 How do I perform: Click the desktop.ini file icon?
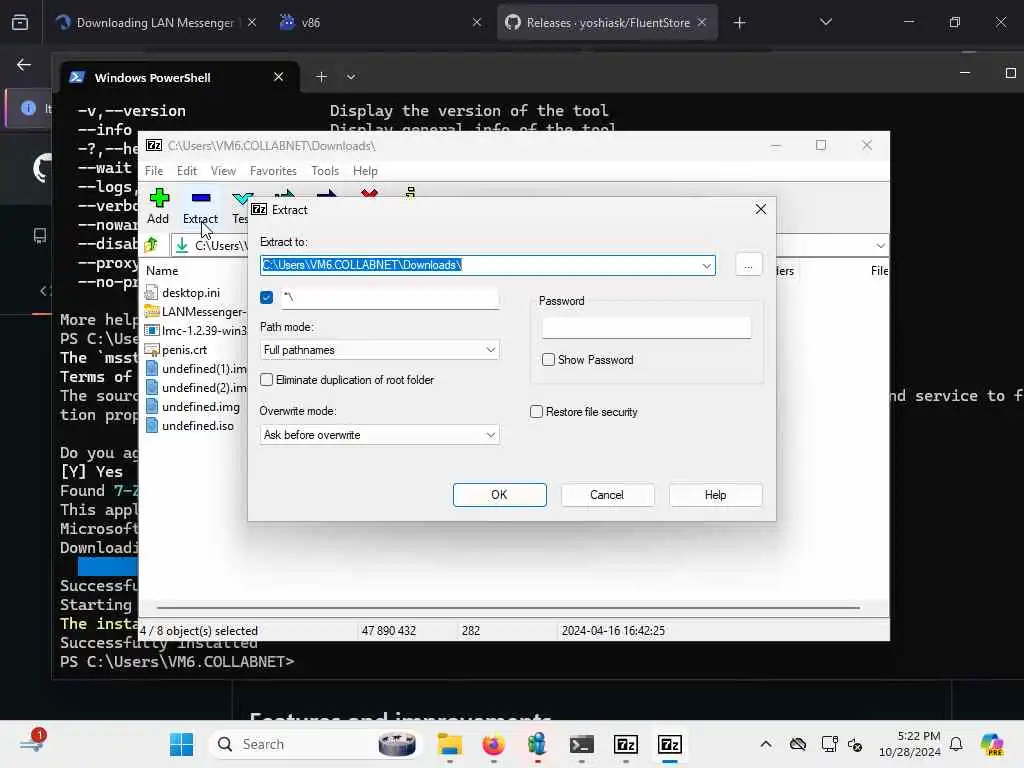(x=152, y=293)
